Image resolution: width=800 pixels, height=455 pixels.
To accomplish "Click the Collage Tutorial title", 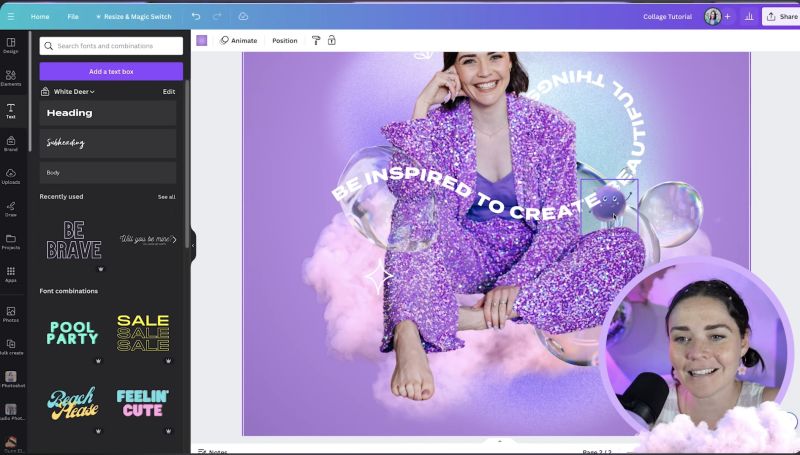I will 667,16.
